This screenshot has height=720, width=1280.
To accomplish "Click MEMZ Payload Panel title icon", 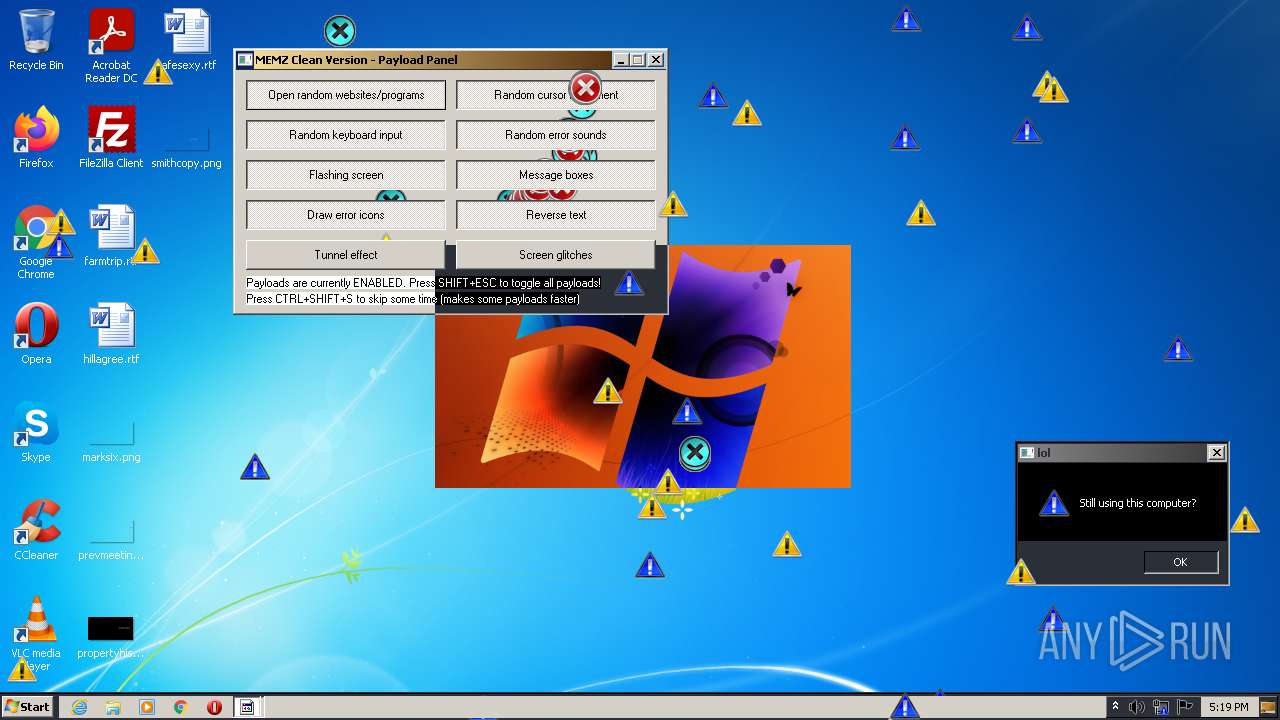I will point(245,60).
